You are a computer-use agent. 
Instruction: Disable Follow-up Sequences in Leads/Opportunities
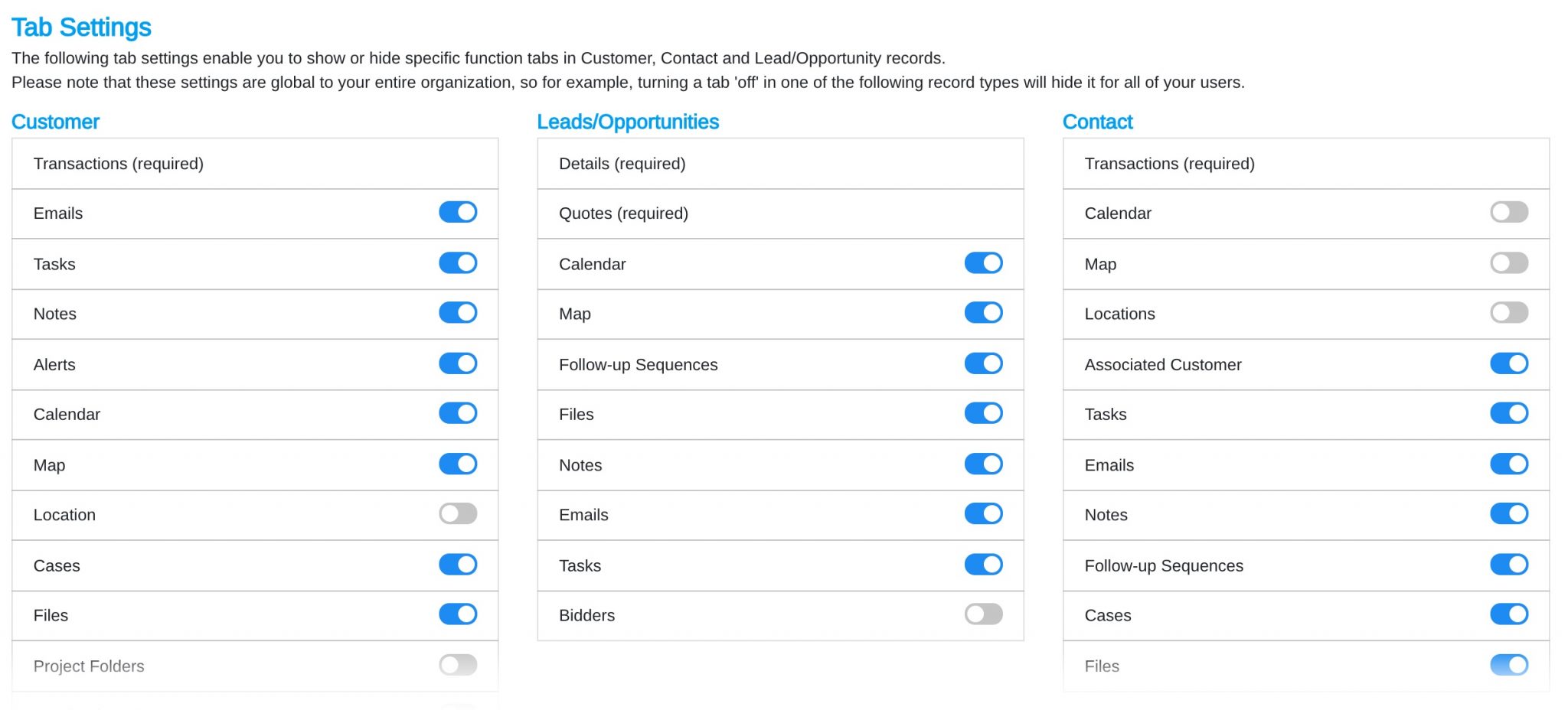pos(983,363)
